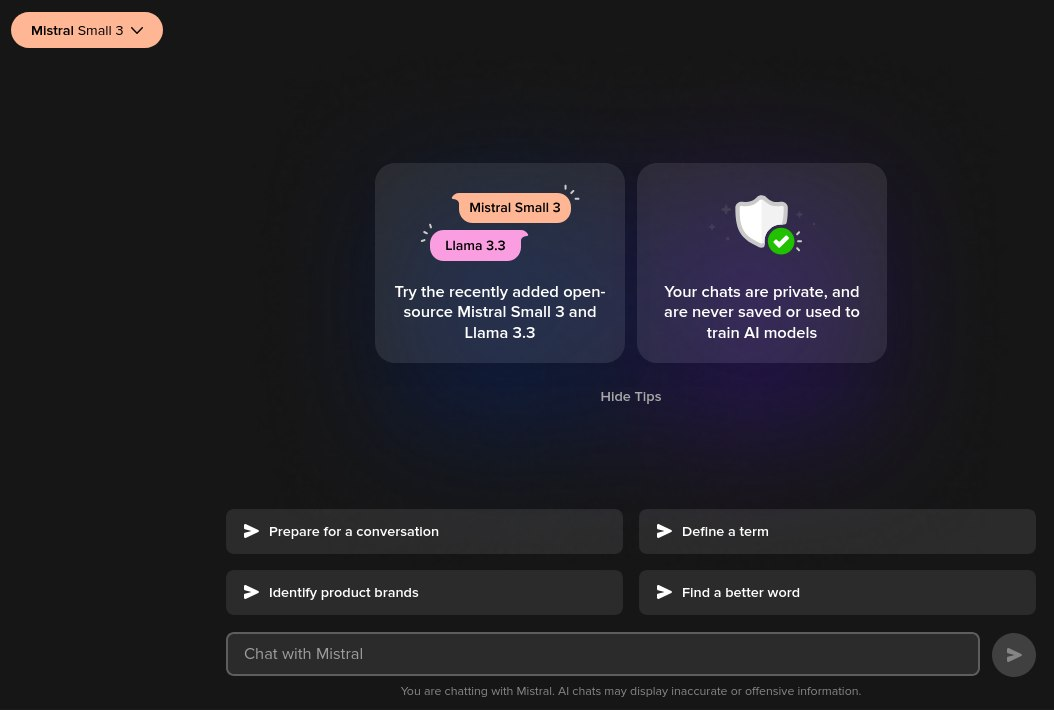The image size is (1054, 710).
Task: Focus the Chat with Mistral input field
Action: tap(603, 654)
